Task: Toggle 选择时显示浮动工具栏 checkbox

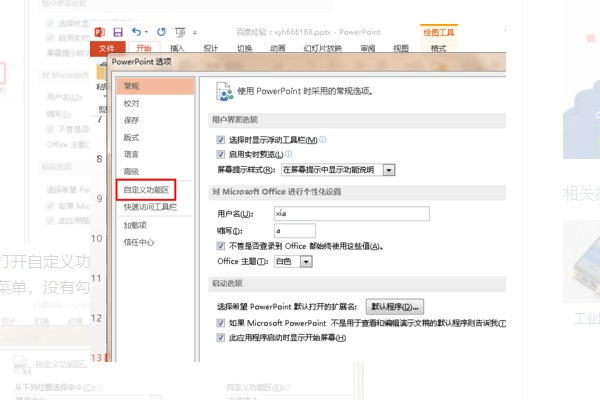Action: pos(220,140)
